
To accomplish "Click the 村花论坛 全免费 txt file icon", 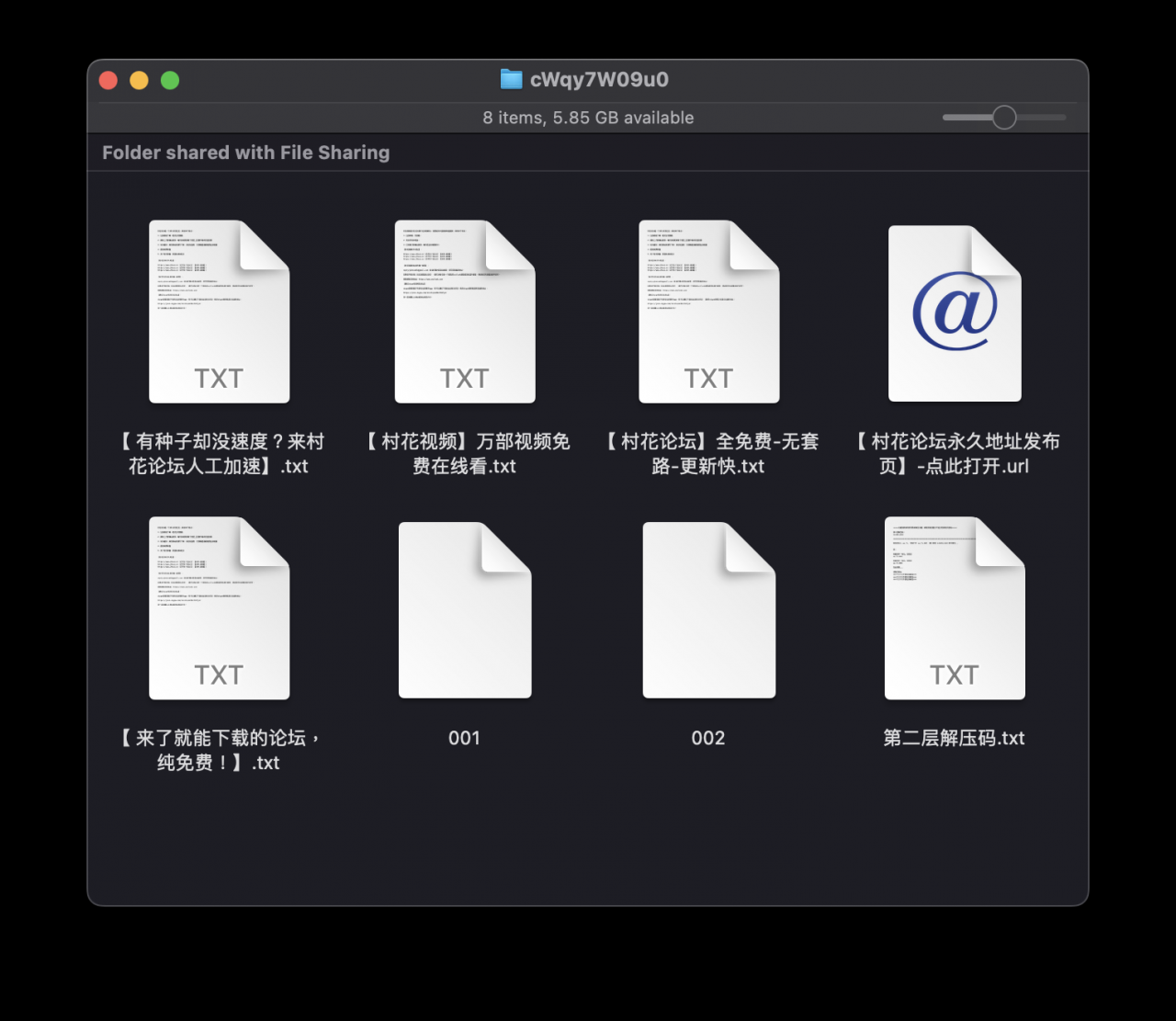I will (708, 312).
